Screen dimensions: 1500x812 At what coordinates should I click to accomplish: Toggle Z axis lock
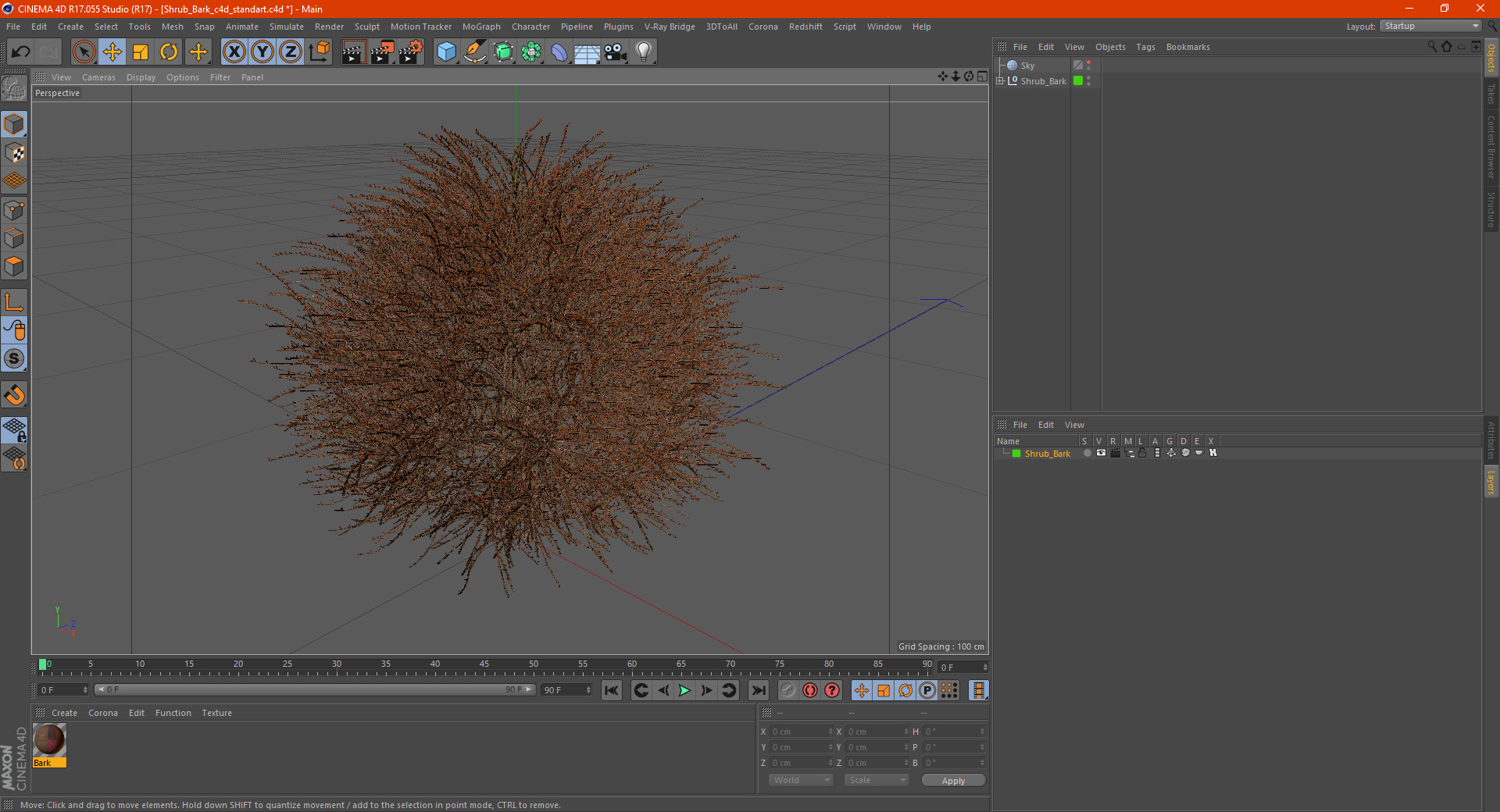[x=291, y=52]
